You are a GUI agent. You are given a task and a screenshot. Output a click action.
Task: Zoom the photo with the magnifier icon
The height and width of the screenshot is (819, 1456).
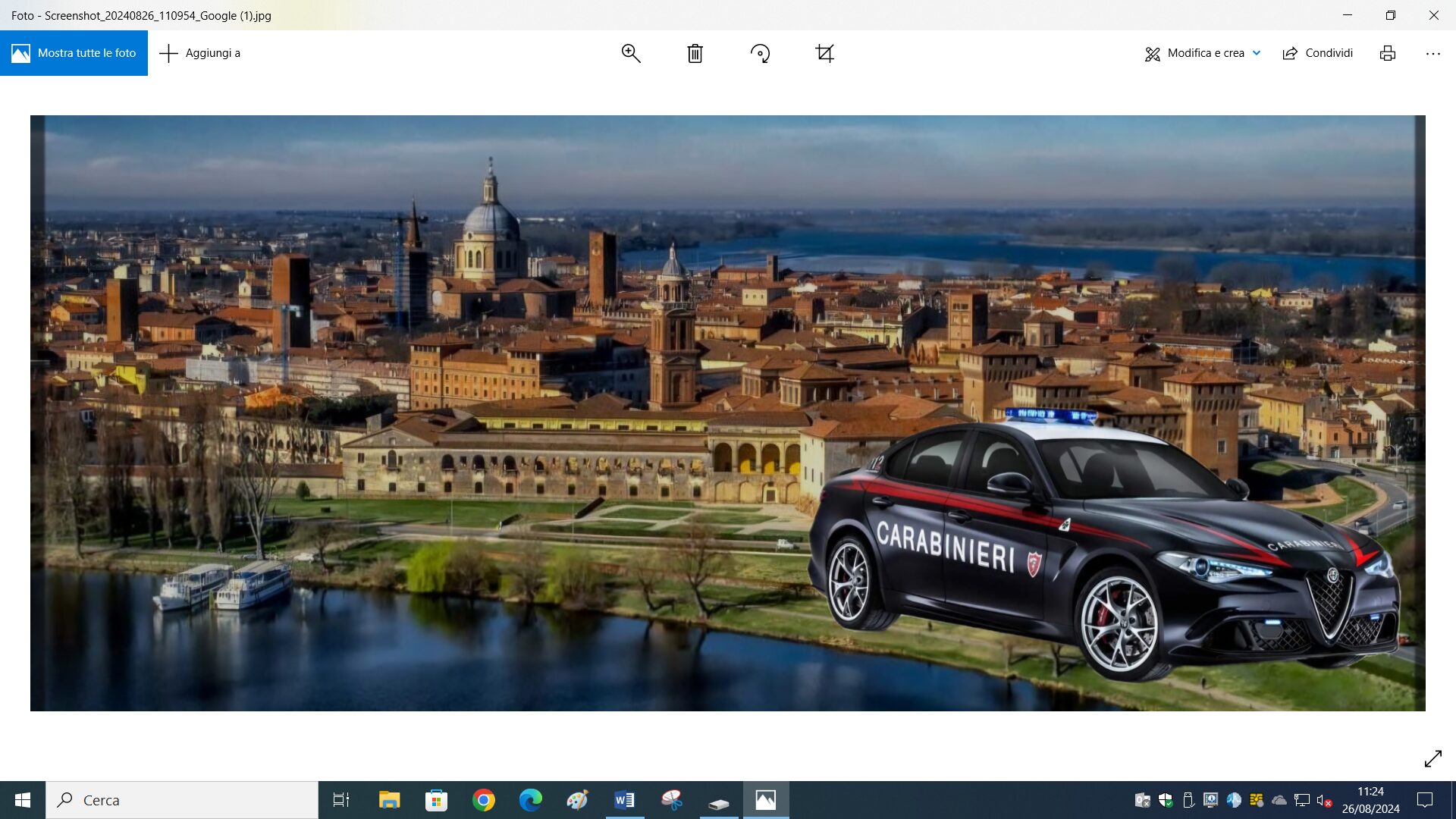pyautogui.click(x=631, y=53)
